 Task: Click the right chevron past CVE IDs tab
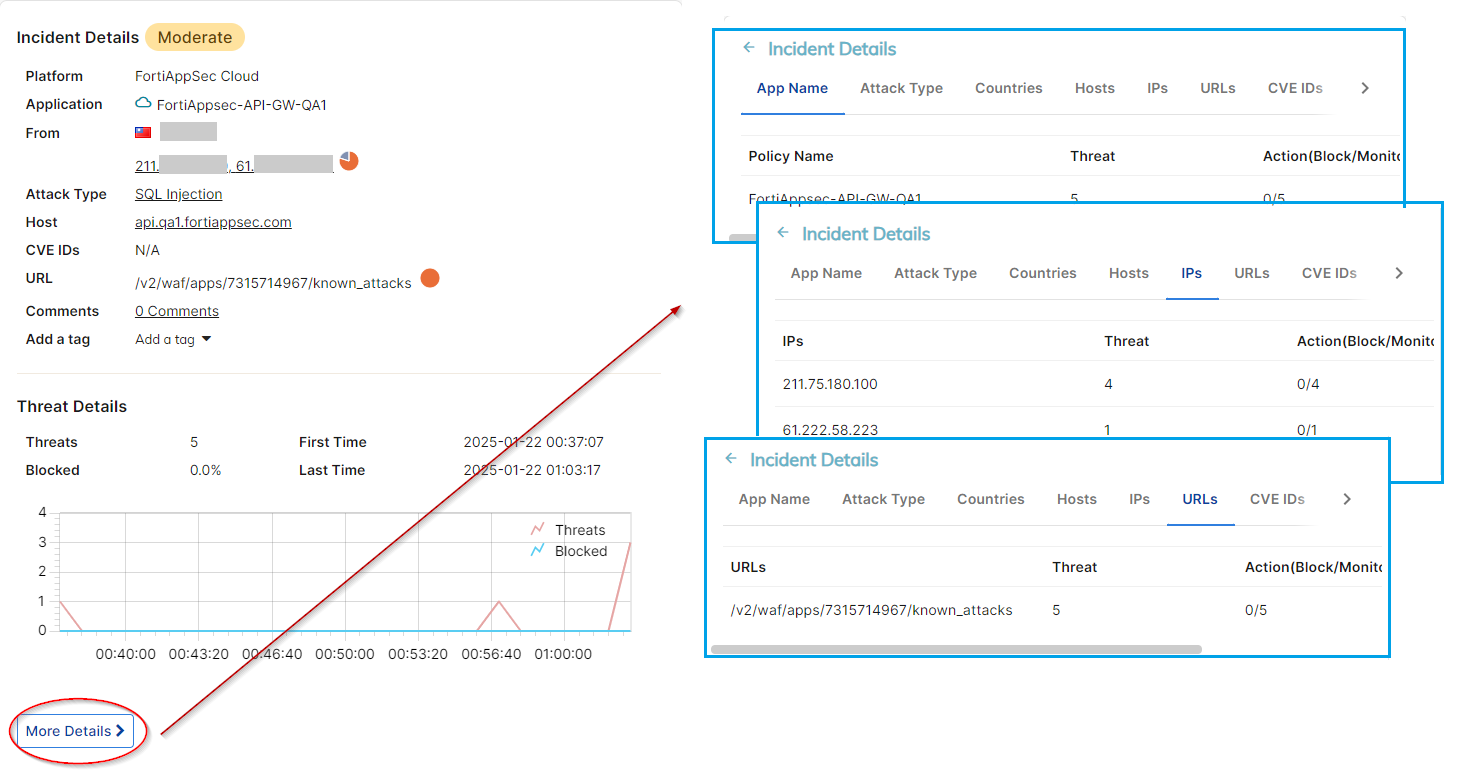coord(1364,88)
